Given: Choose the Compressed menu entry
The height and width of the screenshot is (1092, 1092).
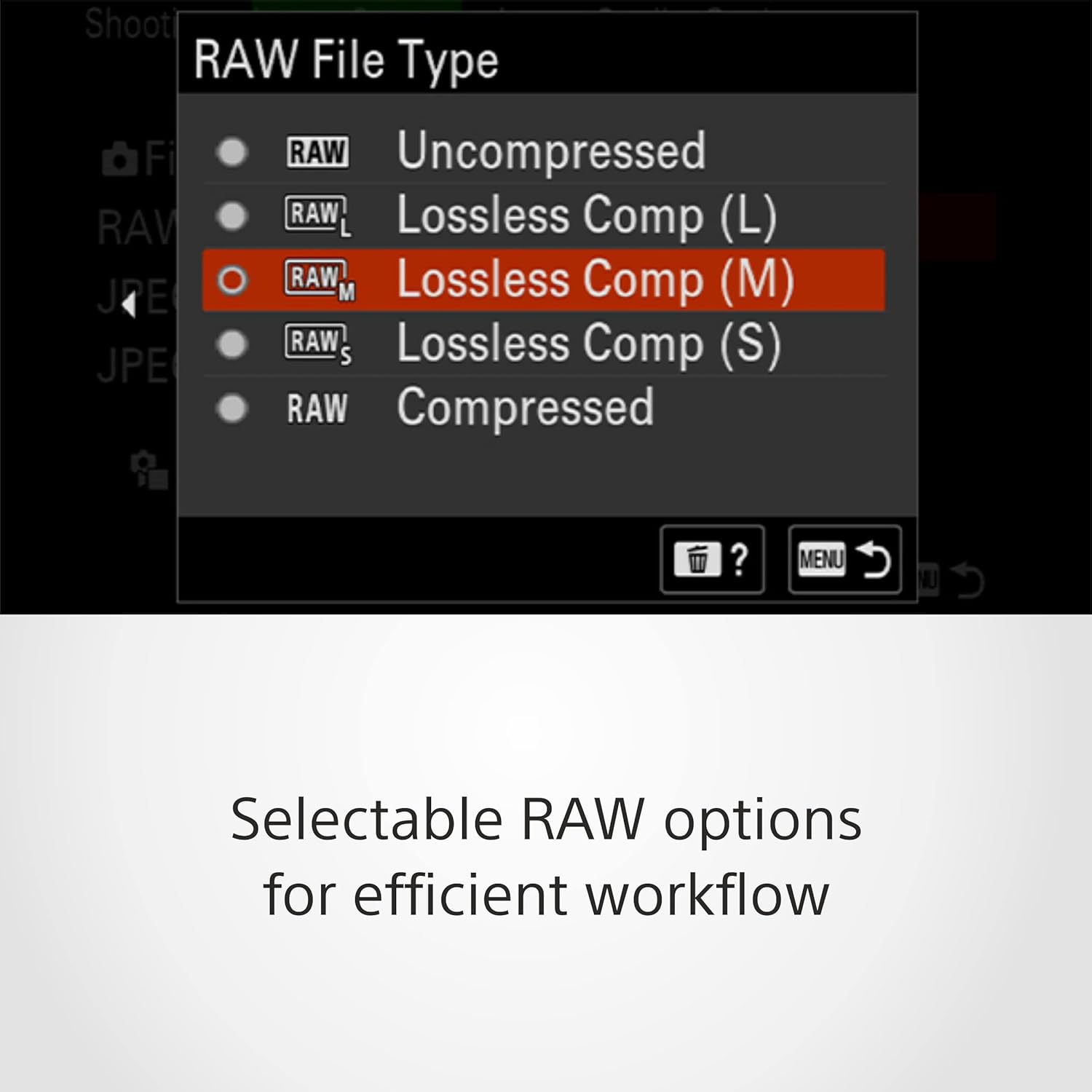Looking at the screenshot, I should [x=525, y=408].
